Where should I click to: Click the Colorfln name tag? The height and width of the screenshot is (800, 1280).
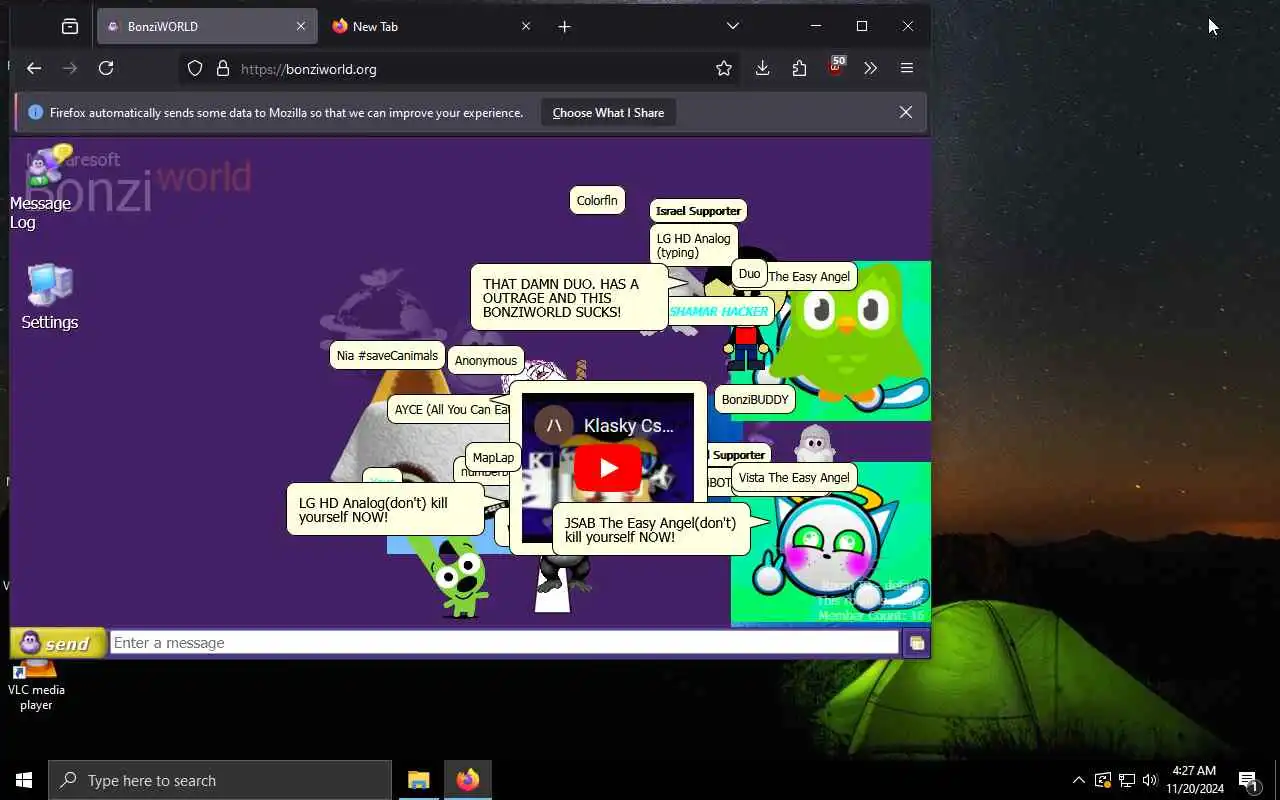point(597,201)
